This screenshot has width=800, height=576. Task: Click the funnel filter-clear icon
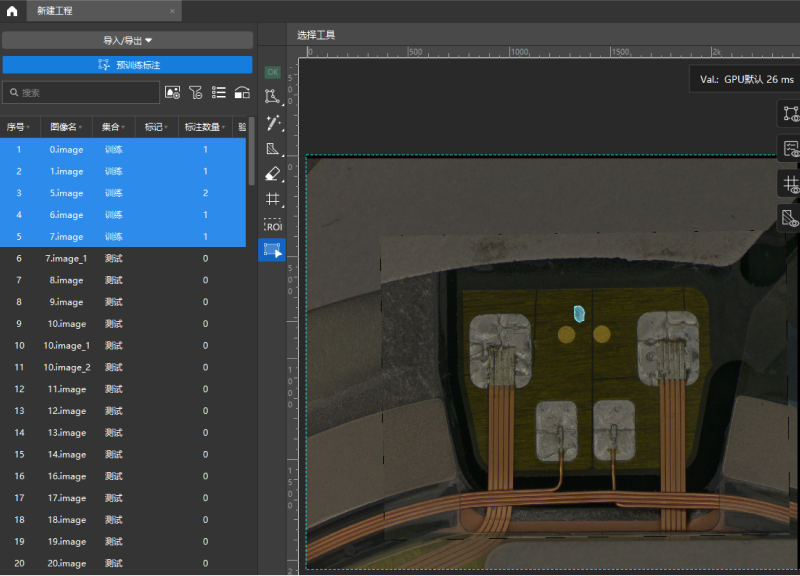195,92
